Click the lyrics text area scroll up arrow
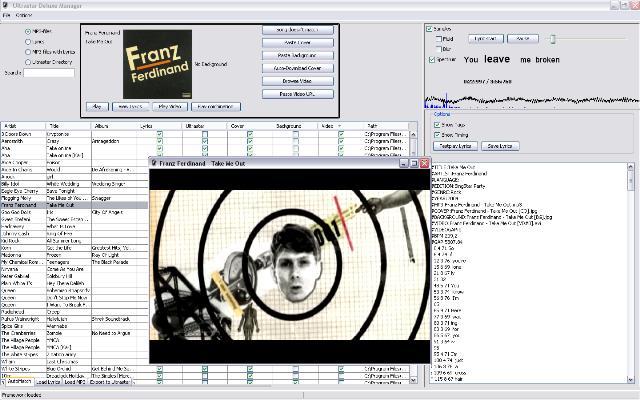 [x=630, y=167]
